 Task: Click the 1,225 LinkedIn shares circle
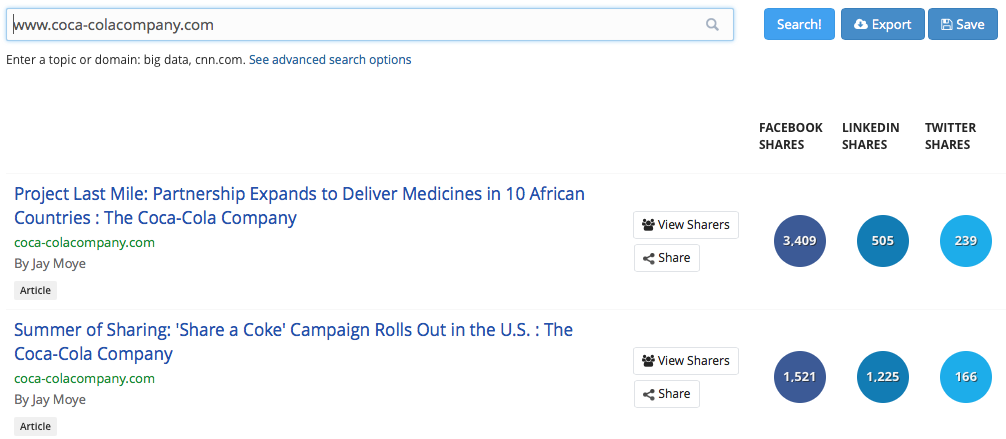pyautogui.click(x=883, y=377)
